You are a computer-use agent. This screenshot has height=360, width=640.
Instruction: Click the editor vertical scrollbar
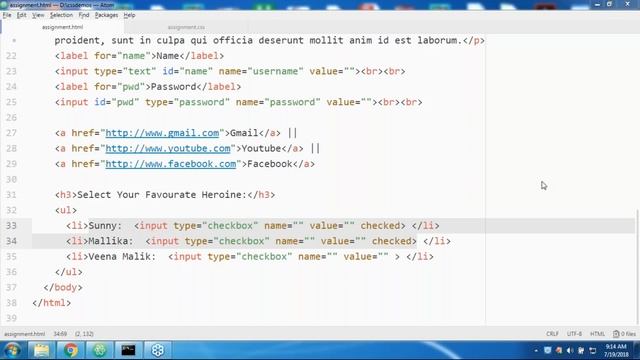tap(638, 267)
